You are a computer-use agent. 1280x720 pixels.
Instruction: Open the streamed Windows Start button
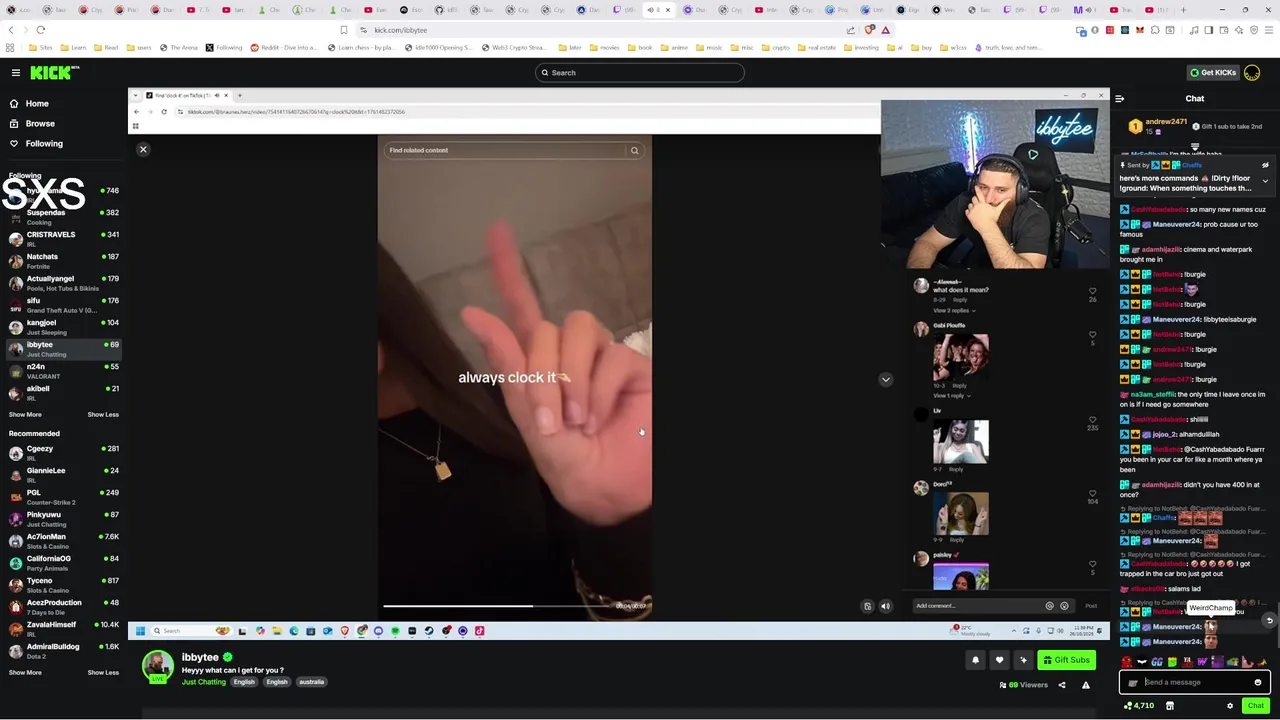pyautogui.click(x=140, y=631)
